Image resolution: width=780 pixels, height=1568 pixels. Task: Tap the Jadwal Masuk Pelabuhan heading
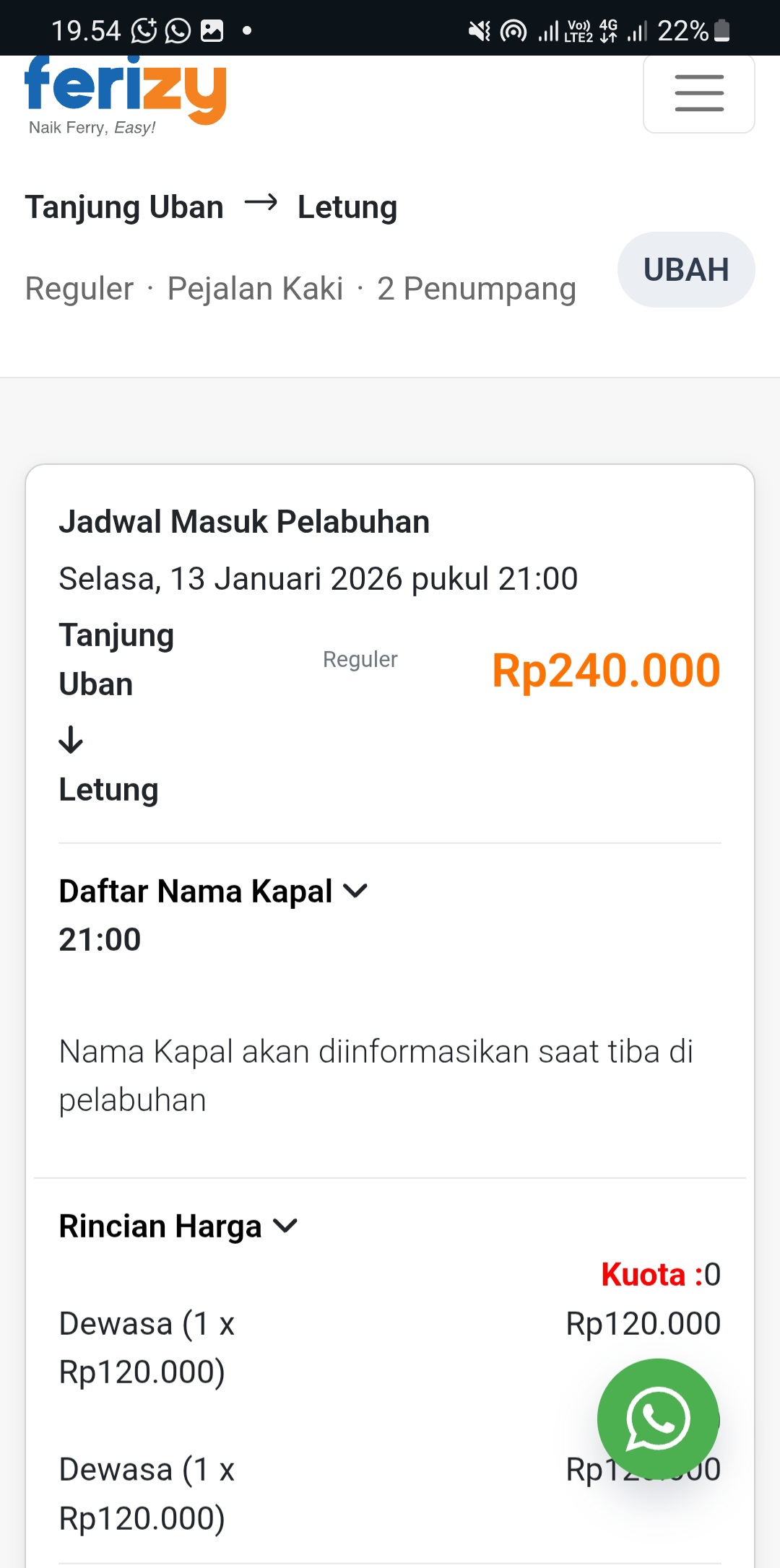pos(244,522)
